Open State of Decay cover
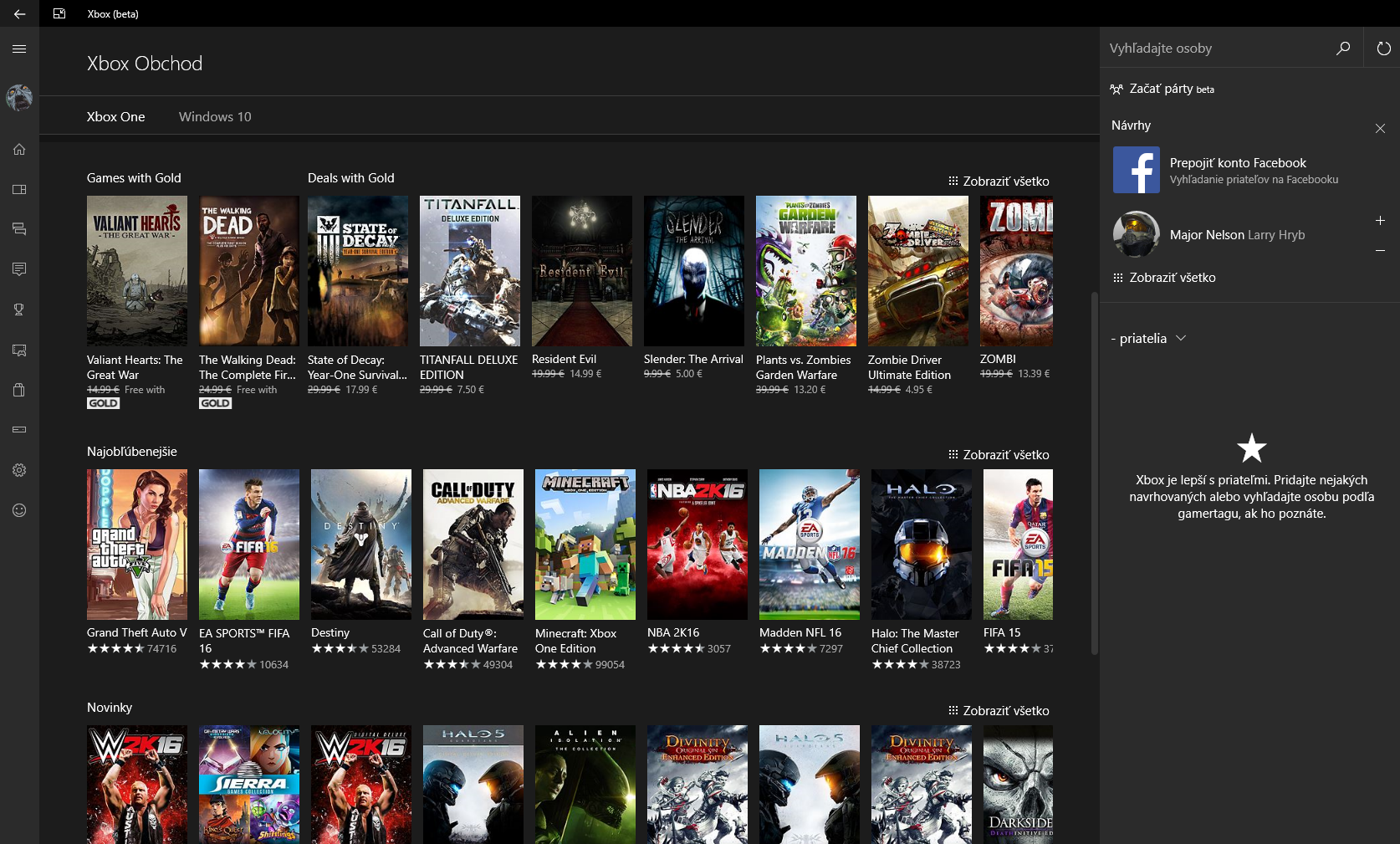 (358, 271)
